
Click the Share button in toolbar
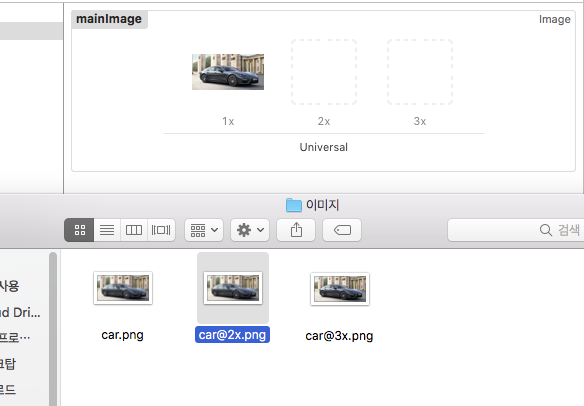296,230
